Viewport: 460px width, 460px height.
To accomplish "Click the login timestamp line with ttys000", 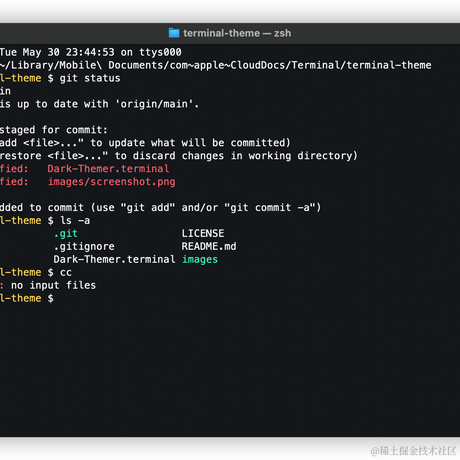I will pos(91,52).
